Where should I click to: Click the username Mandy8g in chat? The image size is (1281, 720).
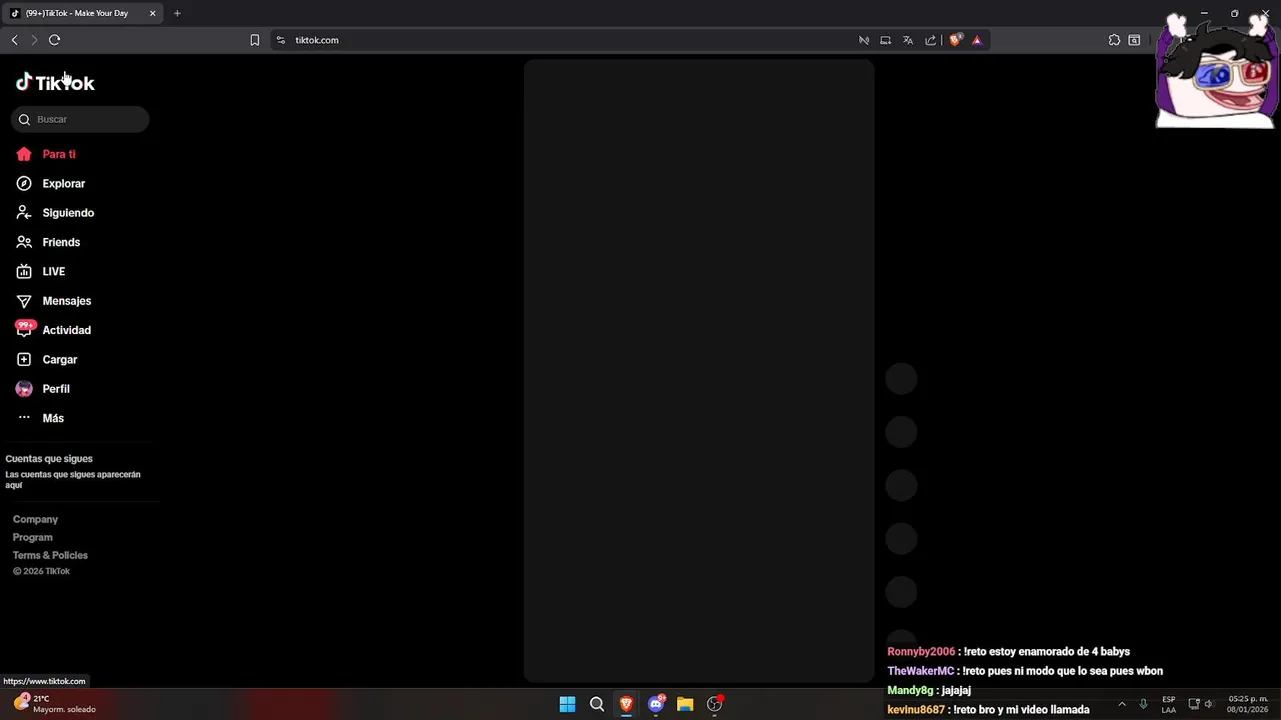pos(910,690)
